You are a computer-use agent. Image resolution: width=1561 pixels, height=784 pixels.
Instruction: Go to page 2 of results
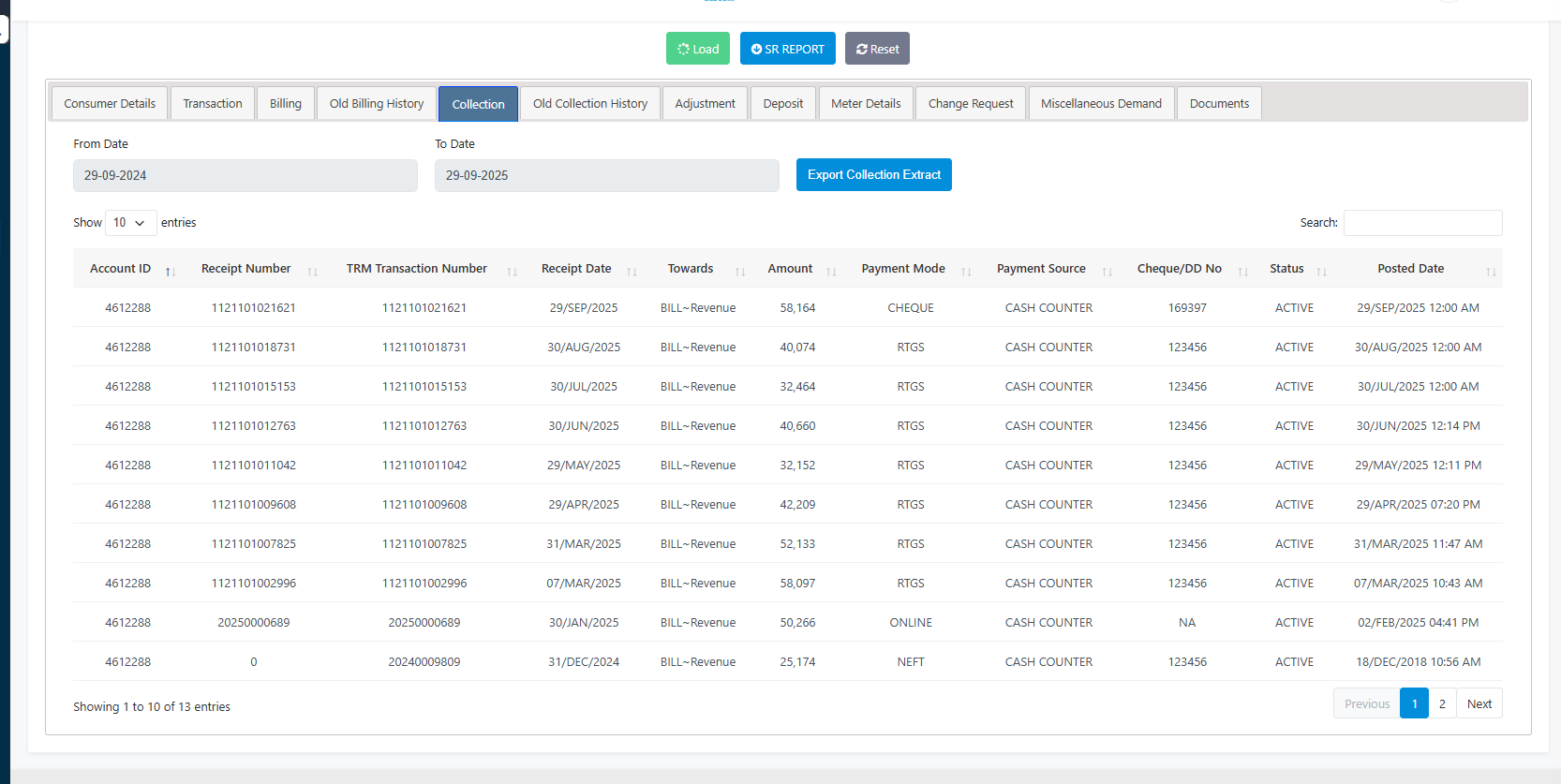tap(1442, 703)
